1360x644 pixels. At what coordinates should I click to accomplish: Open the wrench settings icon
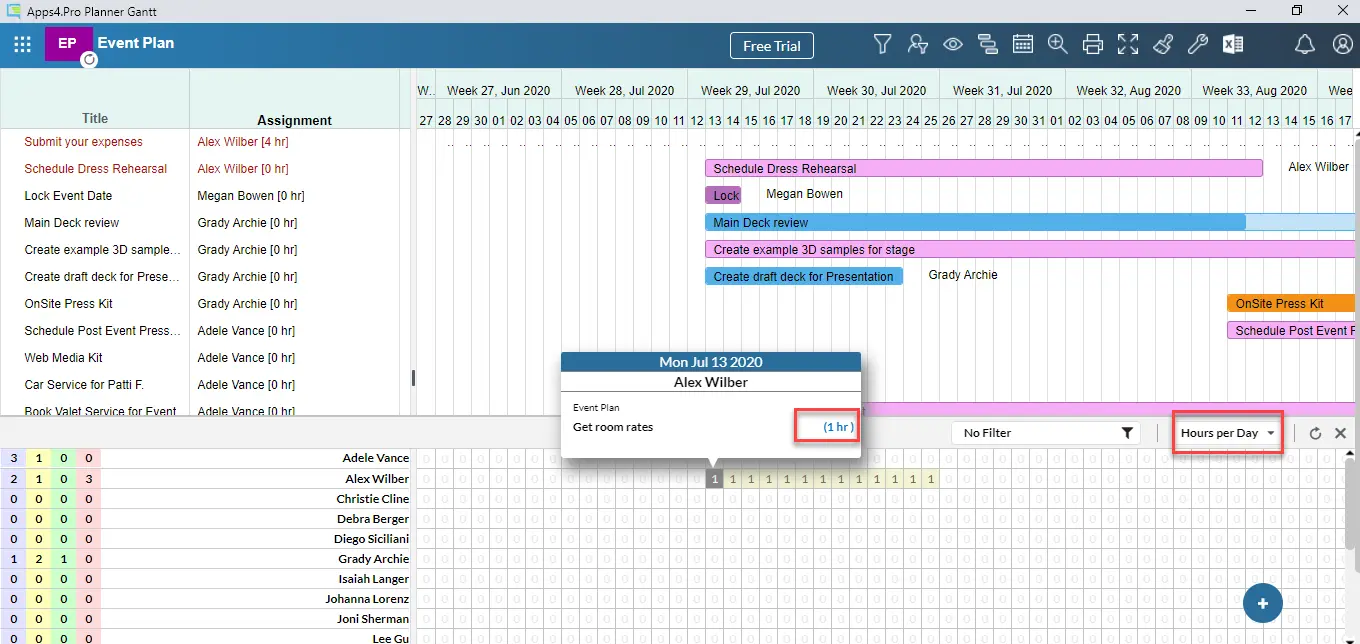click(1198, 44)
